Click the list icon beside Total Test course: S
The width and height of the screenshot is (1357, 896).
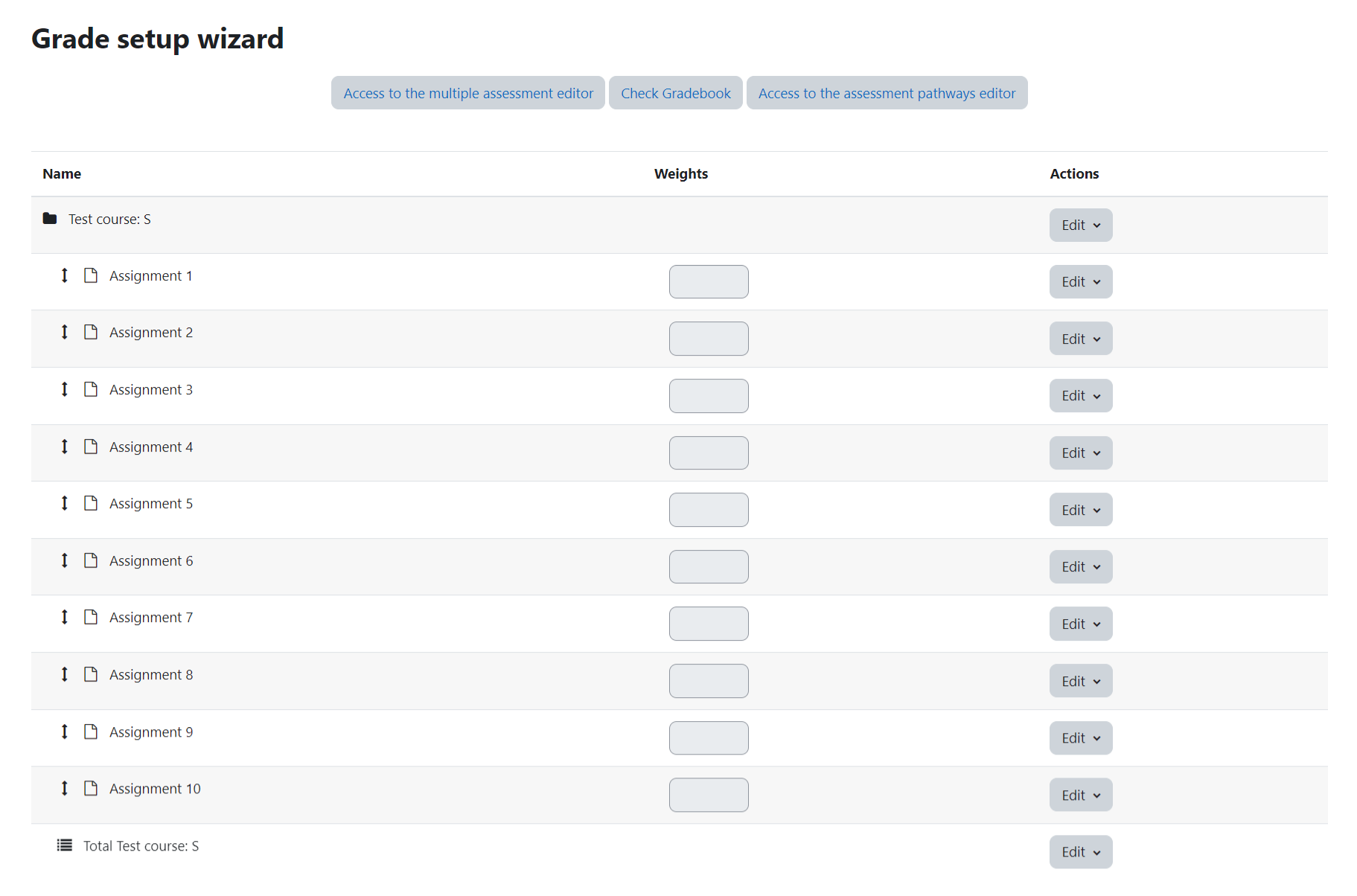pyautogui.click(x=65, y=845)
